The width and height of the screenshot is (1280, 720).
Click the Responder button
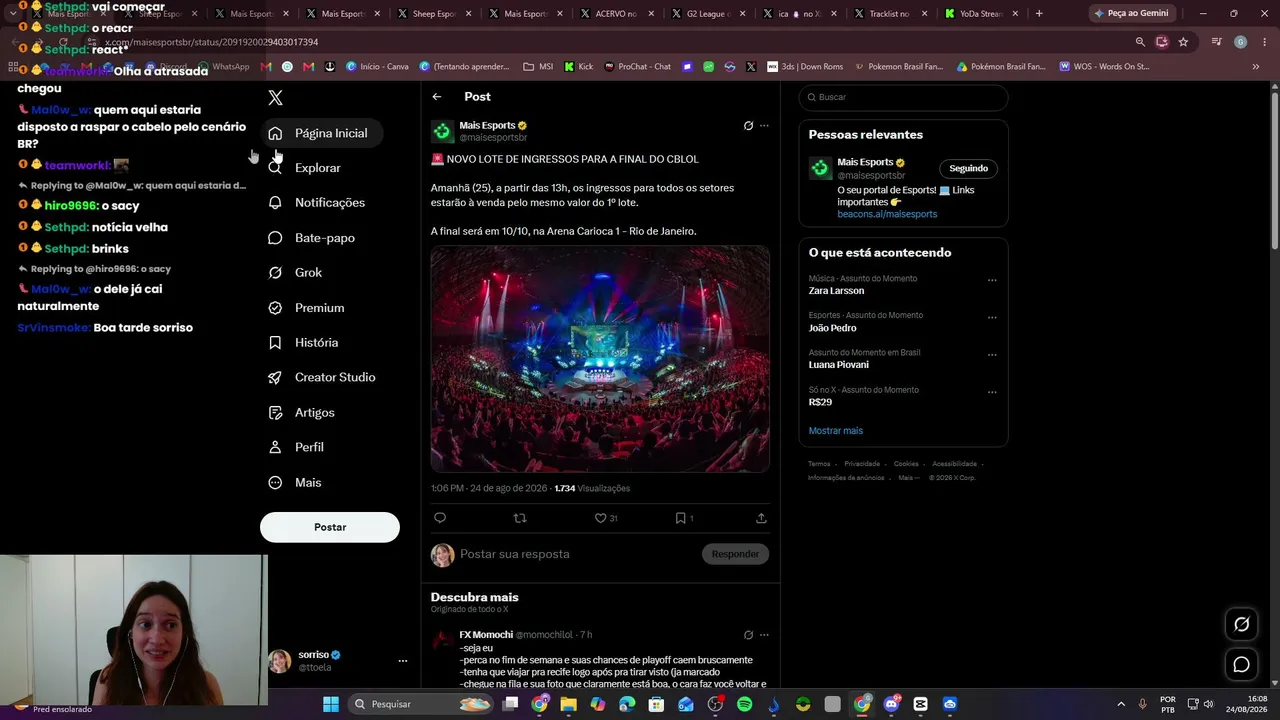[735, 554]
